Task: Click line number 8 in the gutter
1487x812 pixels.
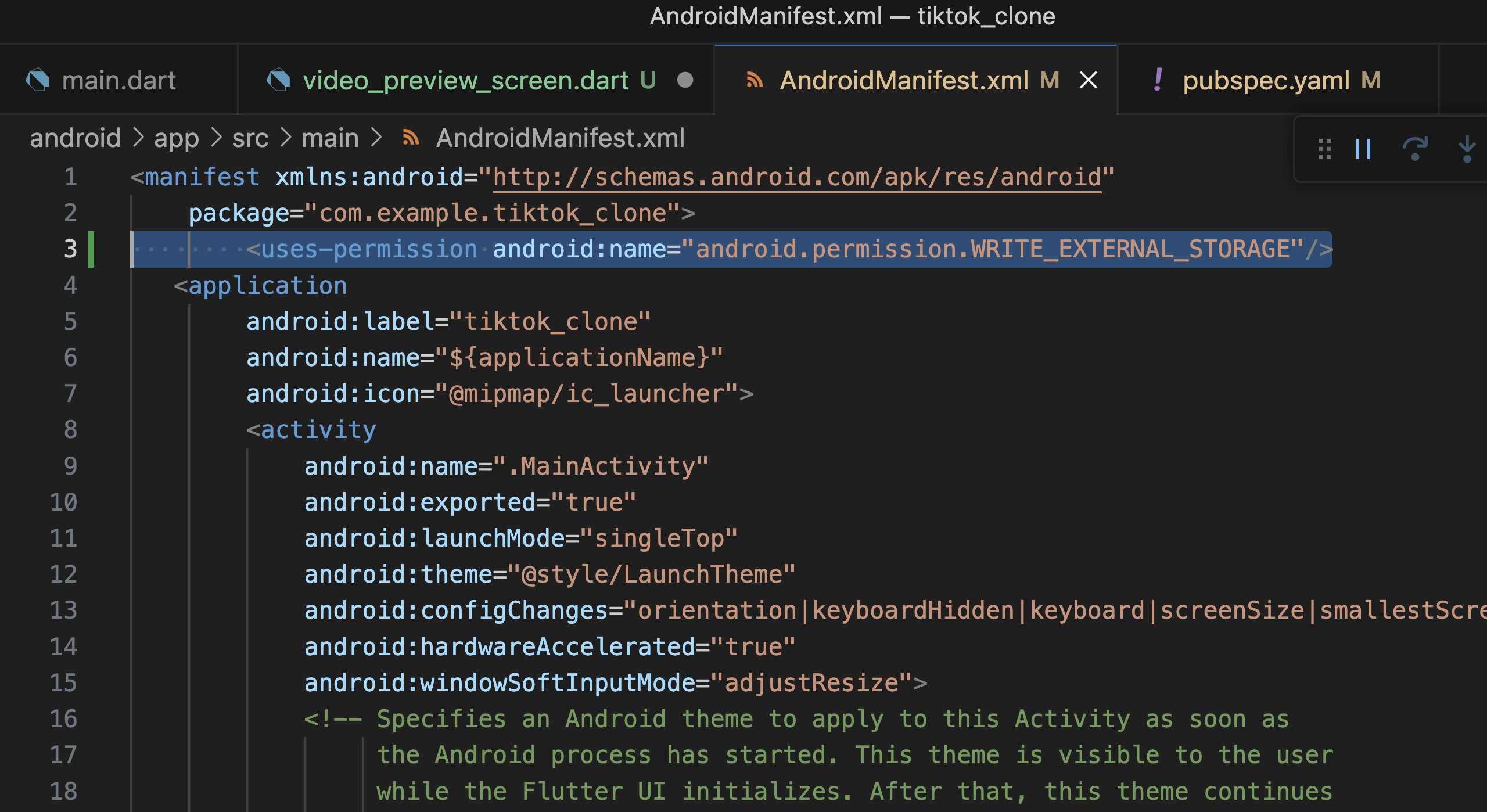Action: pyautogui.click(x=70, y=430)
